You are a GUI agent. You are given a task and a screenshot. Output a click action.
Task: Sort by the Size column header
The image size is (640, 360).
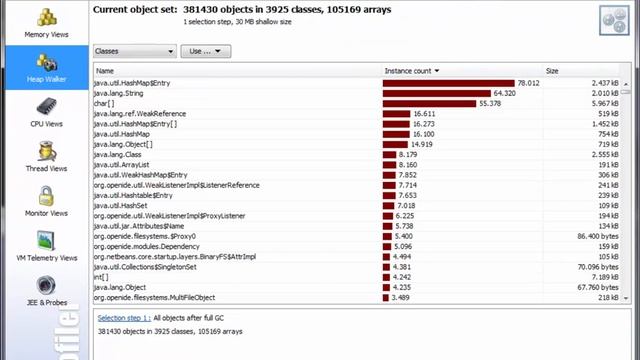pyautogui.click(x=581, y=71)
